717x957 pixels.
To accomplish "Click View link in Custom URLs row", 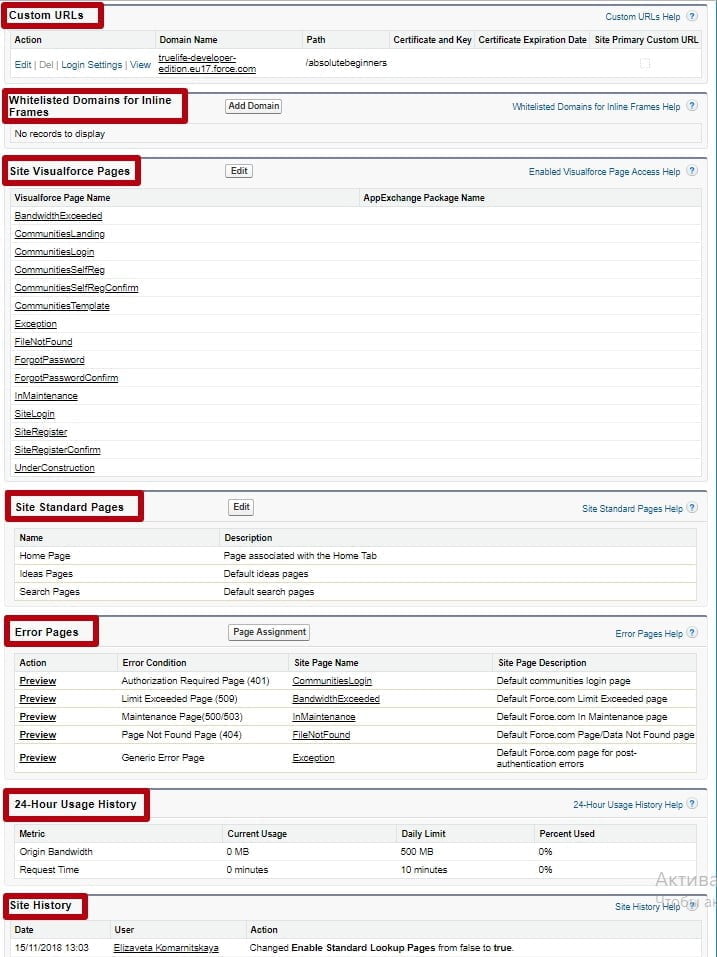I will 140,65.
